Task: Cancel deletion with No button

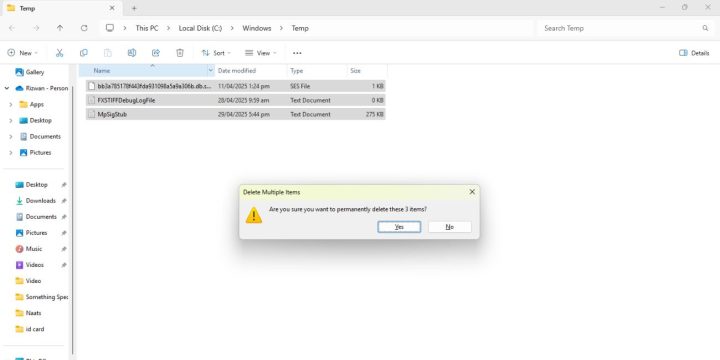Action: (450, 227)
